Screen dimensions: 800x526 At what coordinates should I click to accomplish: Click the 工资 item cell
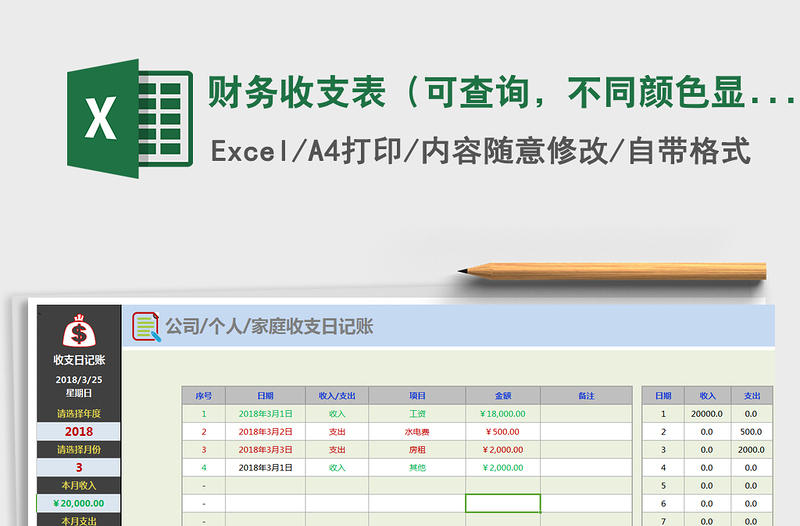(x=417, y=414)
